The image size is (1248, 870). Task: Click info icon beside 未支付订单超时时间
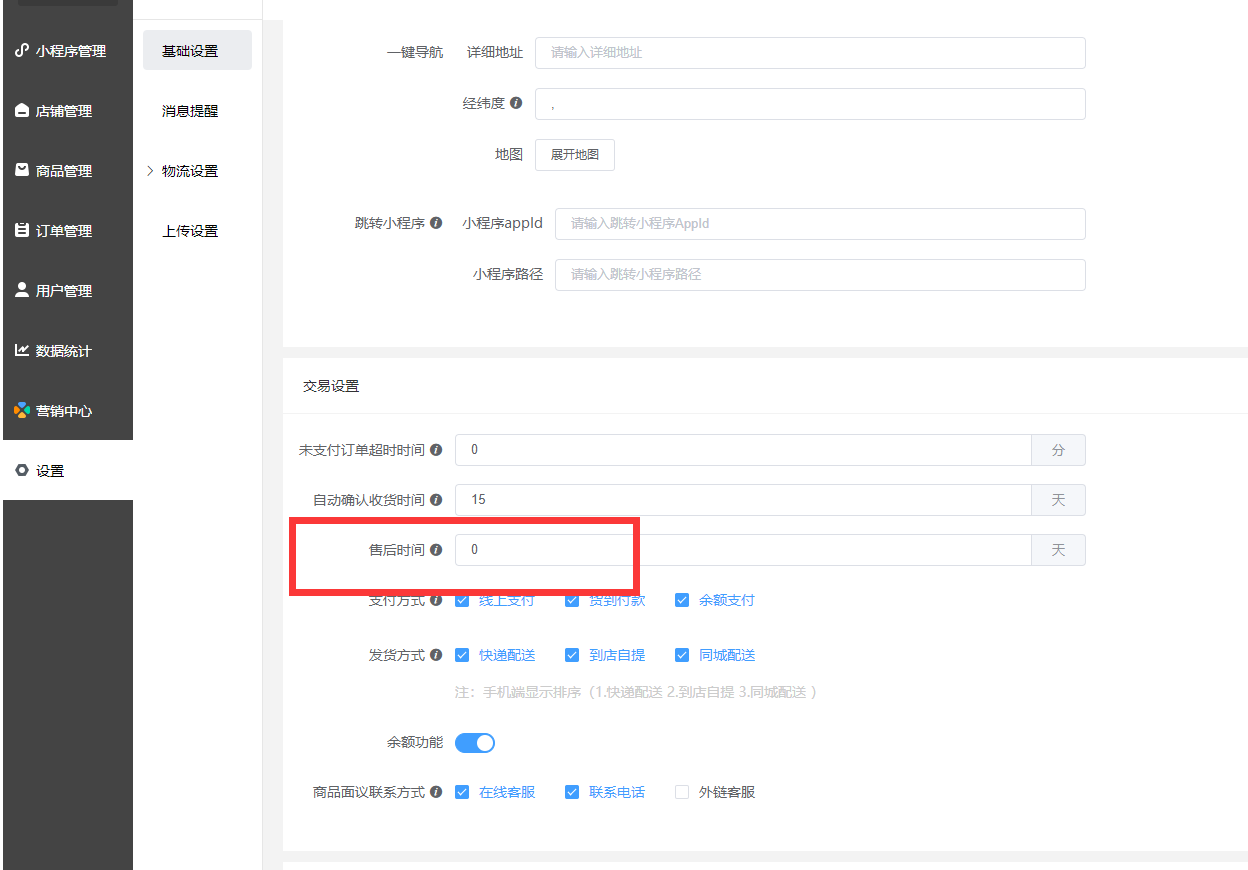[x=436, y=450]
